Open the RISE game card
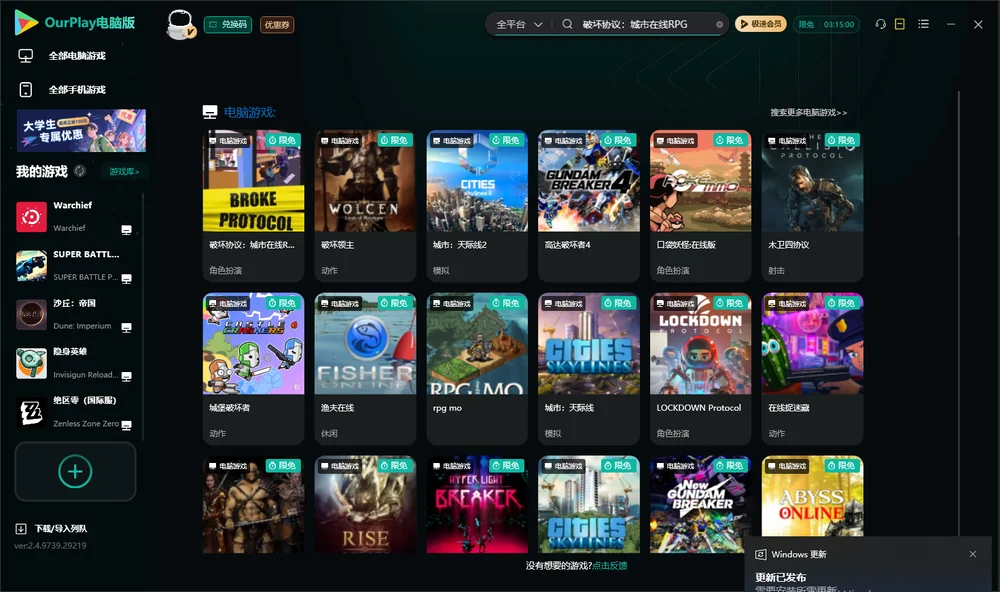This screenshot has width=1000, height=592. (365, 504)
